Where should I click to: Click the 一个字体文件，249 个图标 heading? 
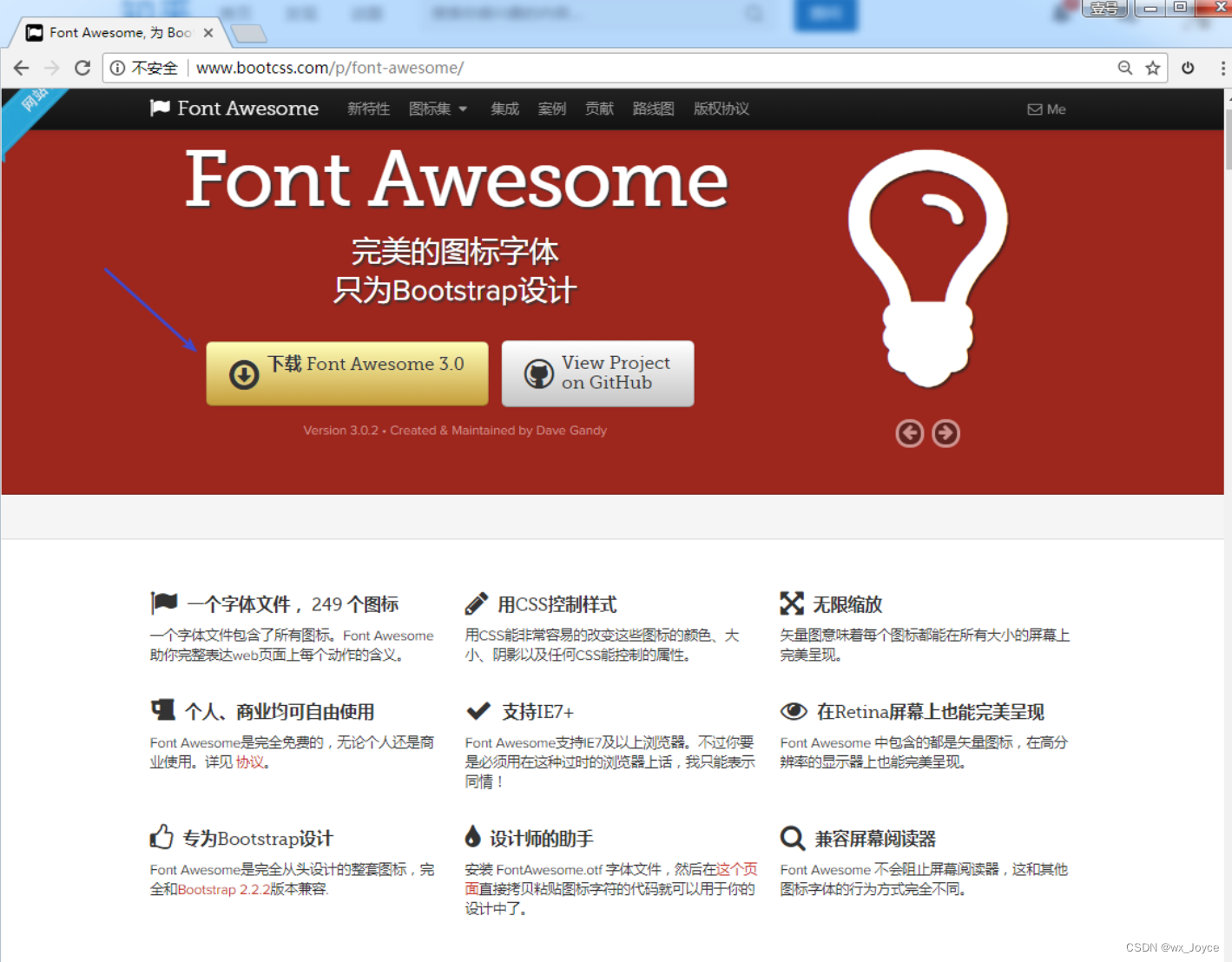pyautogui.click(x=293, y=604)
